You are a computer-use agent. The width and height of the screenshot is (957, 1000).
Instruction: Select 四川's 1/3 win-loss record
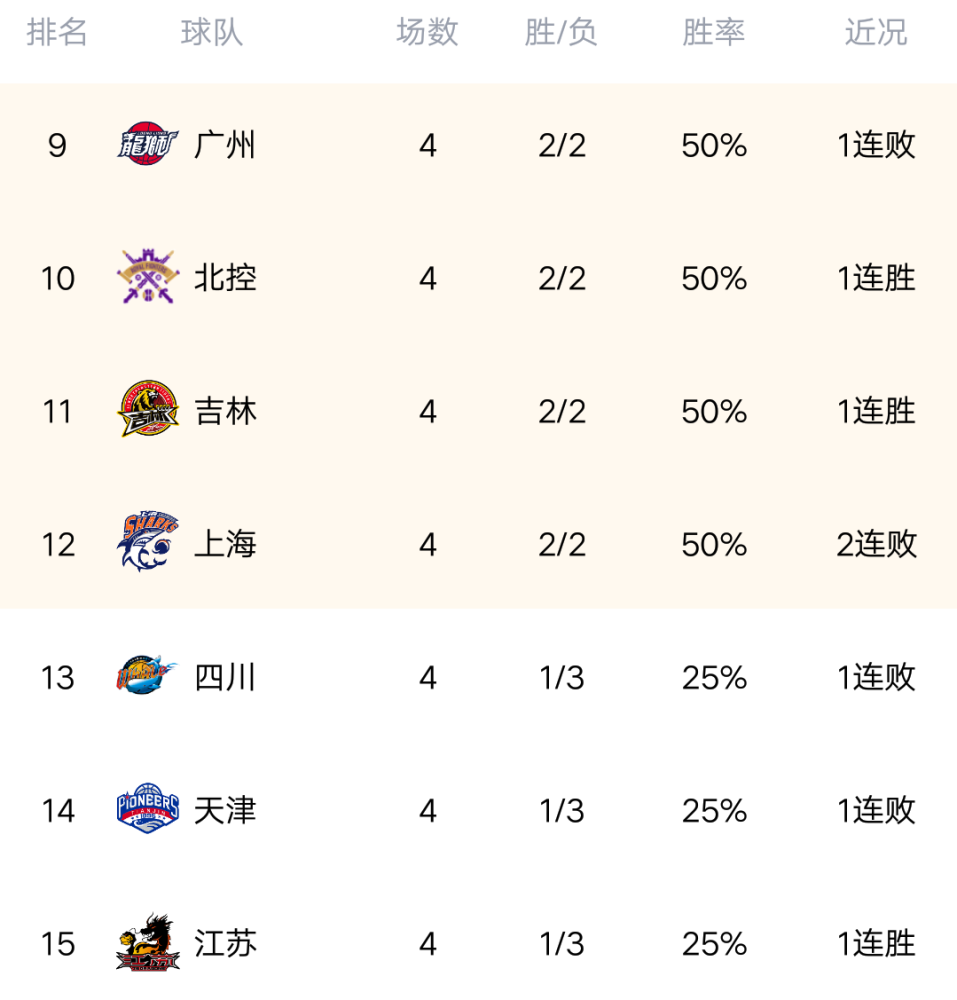(x=562, y=677)
